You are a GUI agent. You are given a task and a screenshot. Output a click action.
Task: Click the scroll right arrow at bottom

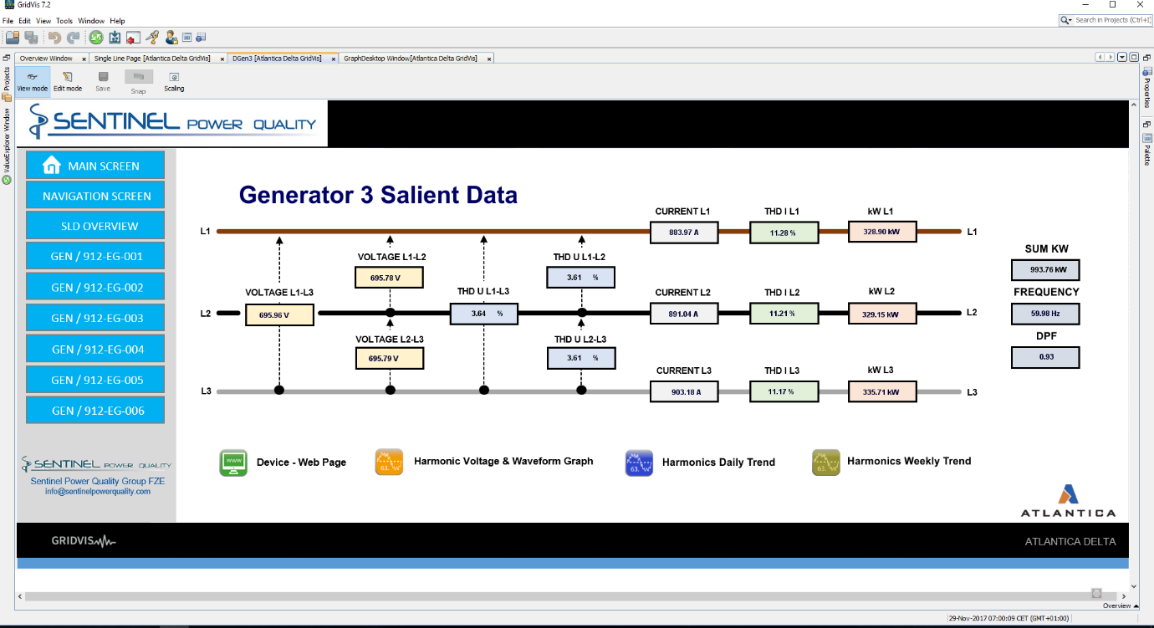point(1123,596)
